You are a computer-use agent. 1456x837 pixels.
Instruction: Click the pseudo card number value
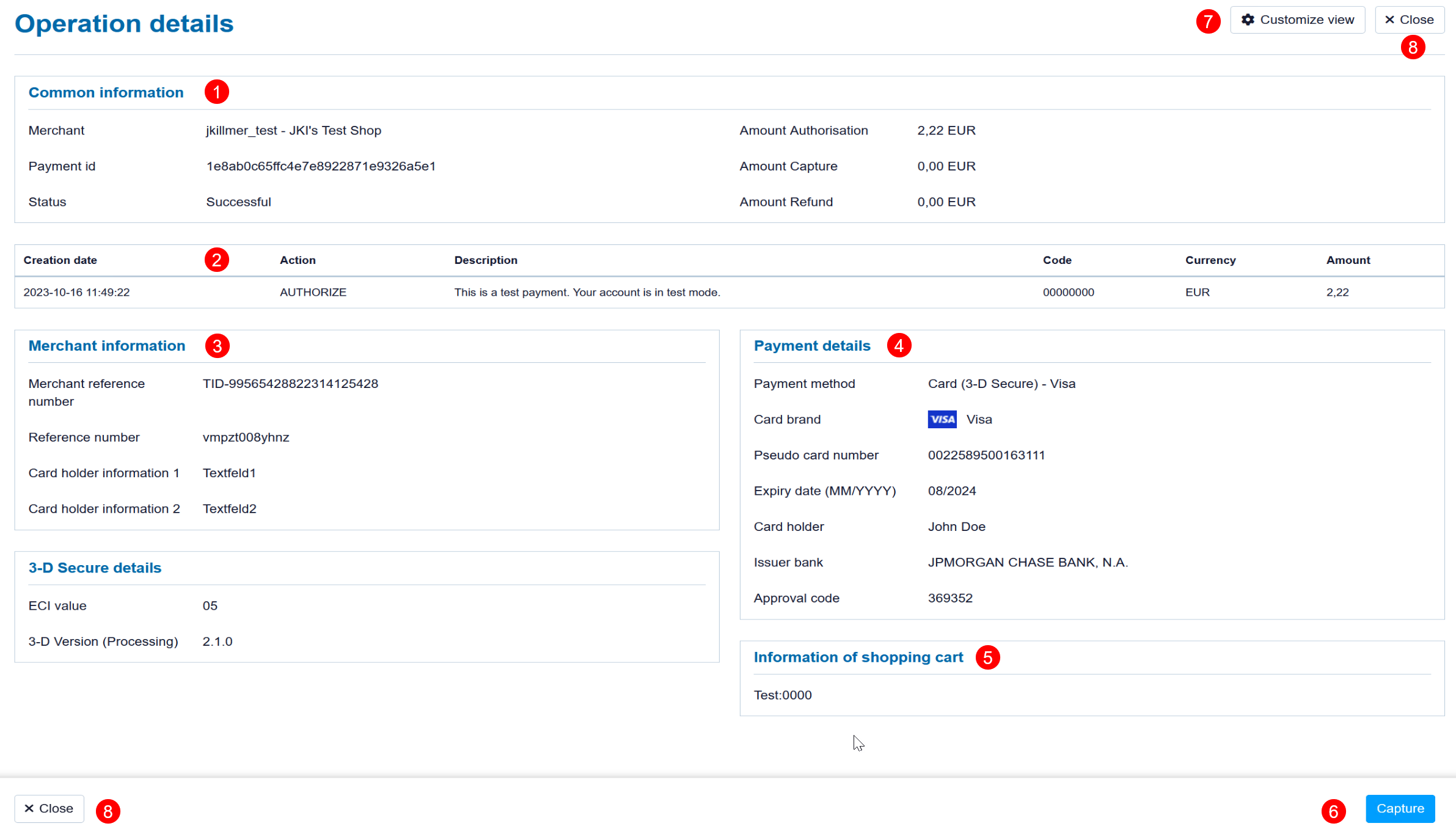click(x=986, y=455)
